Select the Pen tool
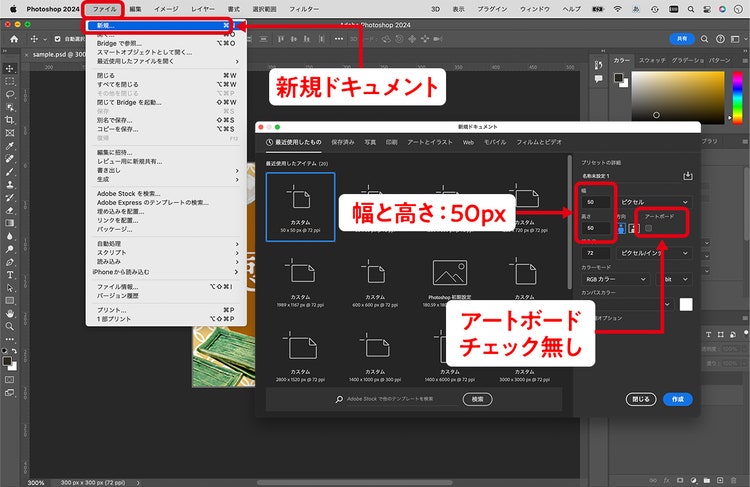Viewport: 750px width, 487px height. (x=10, y=262)
